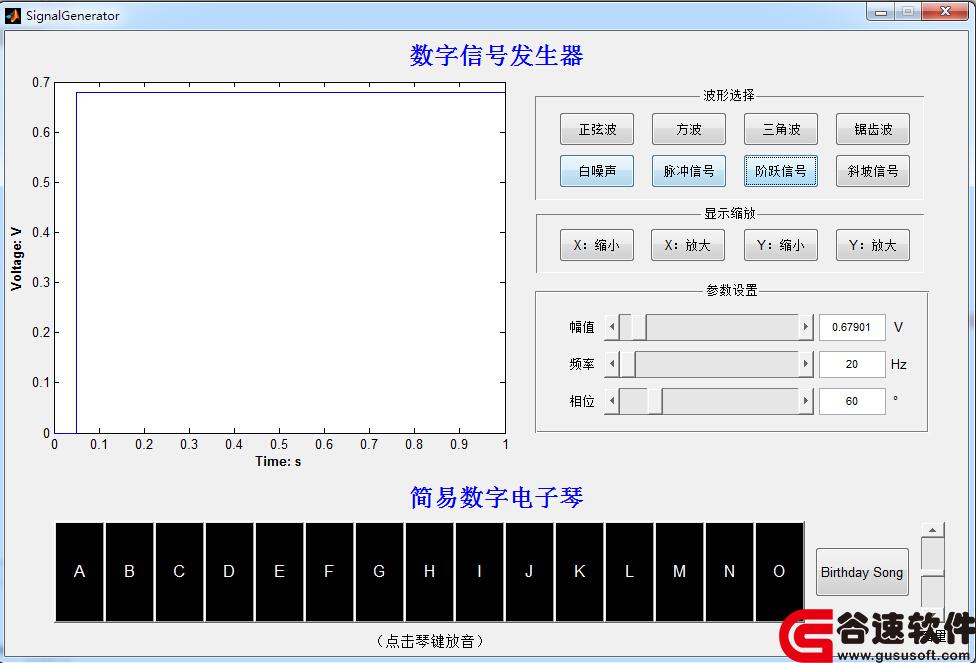Play piano key C
Screen dimensions: 976x663
179,571
